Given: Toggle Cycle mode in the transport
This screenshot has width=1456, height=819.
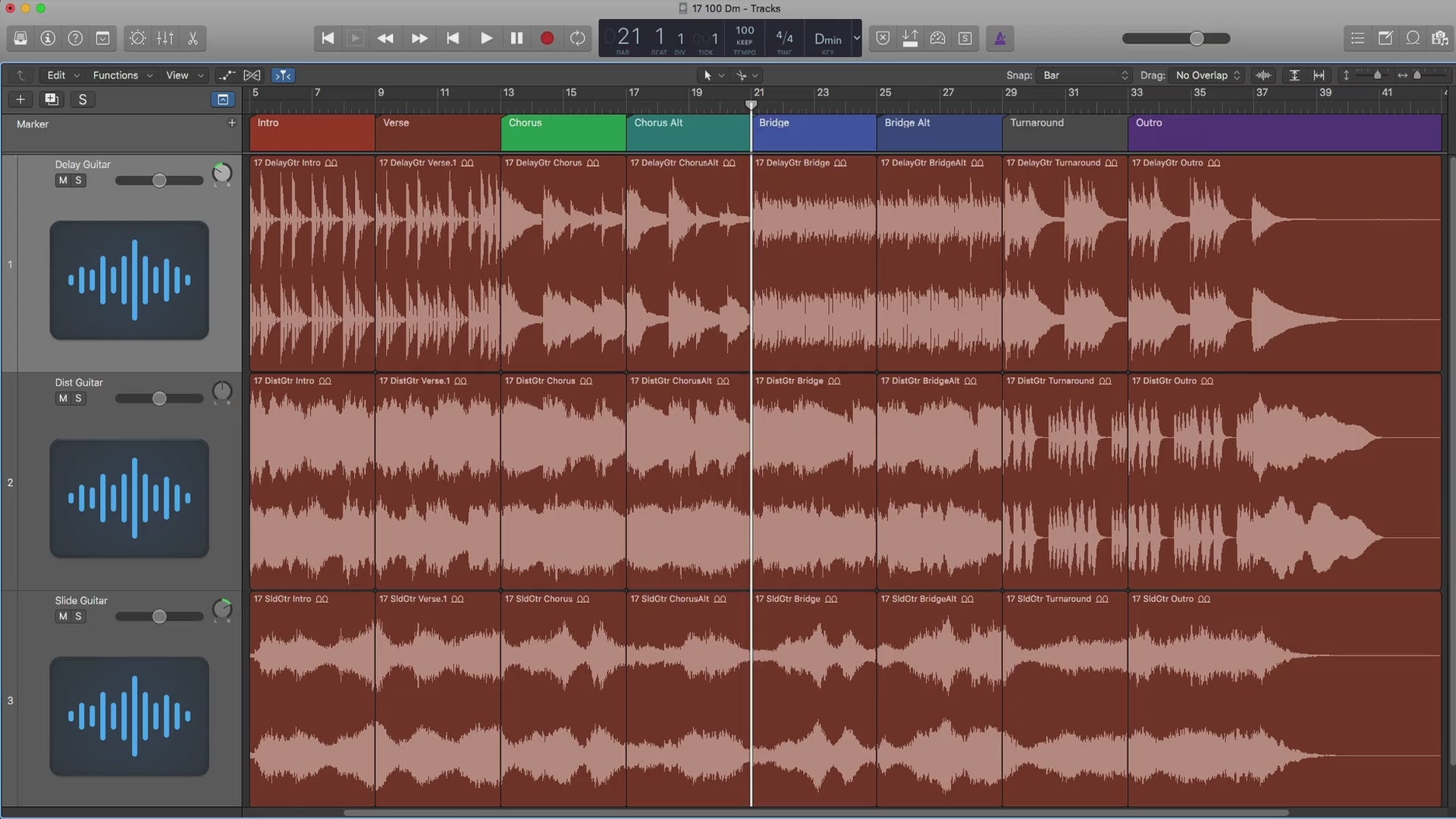Looking at the screenshot, I should pyautogui.click(x=578, y=38).
